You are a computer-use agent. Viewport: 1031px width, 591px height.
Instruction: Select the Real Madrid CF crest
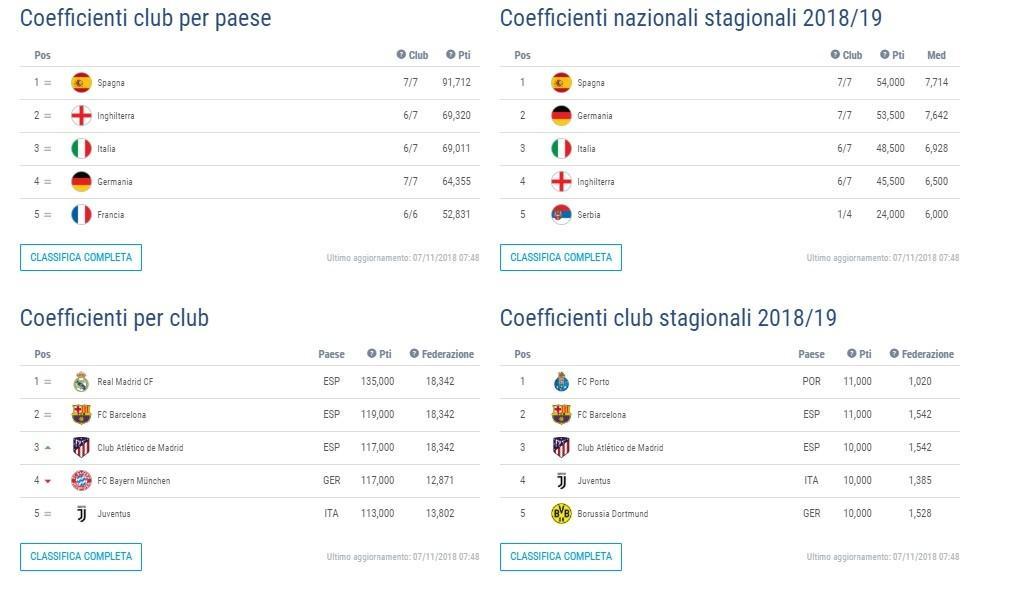[x=82, y=381]
